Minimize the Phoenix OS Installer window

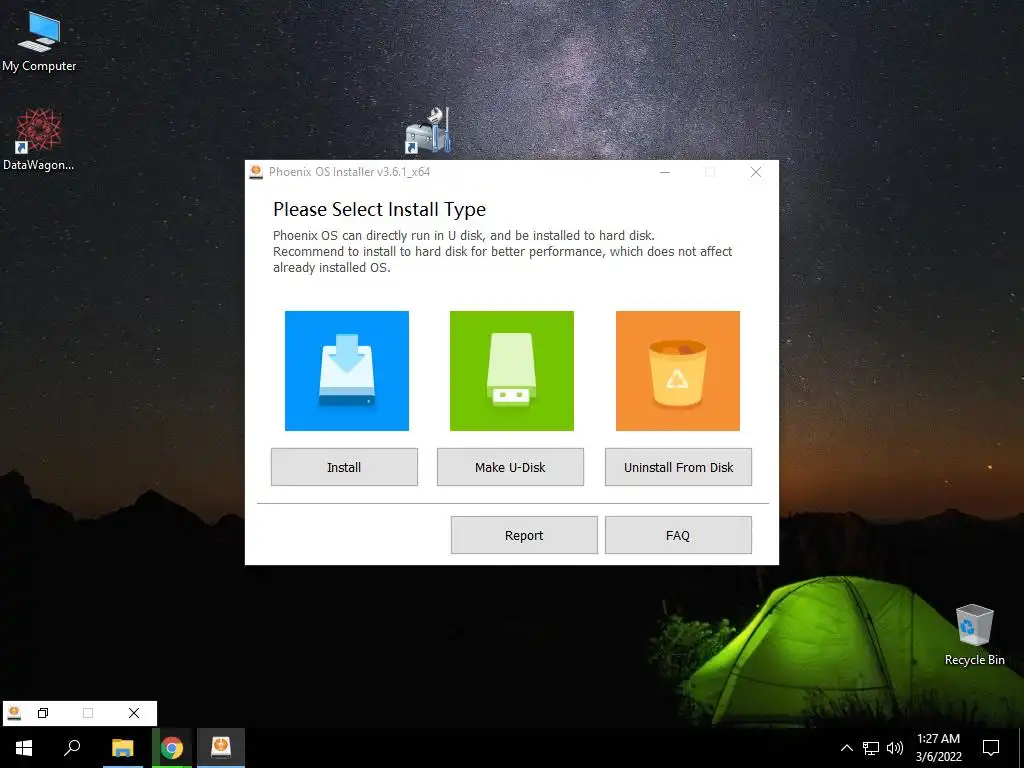click(665, 172)
